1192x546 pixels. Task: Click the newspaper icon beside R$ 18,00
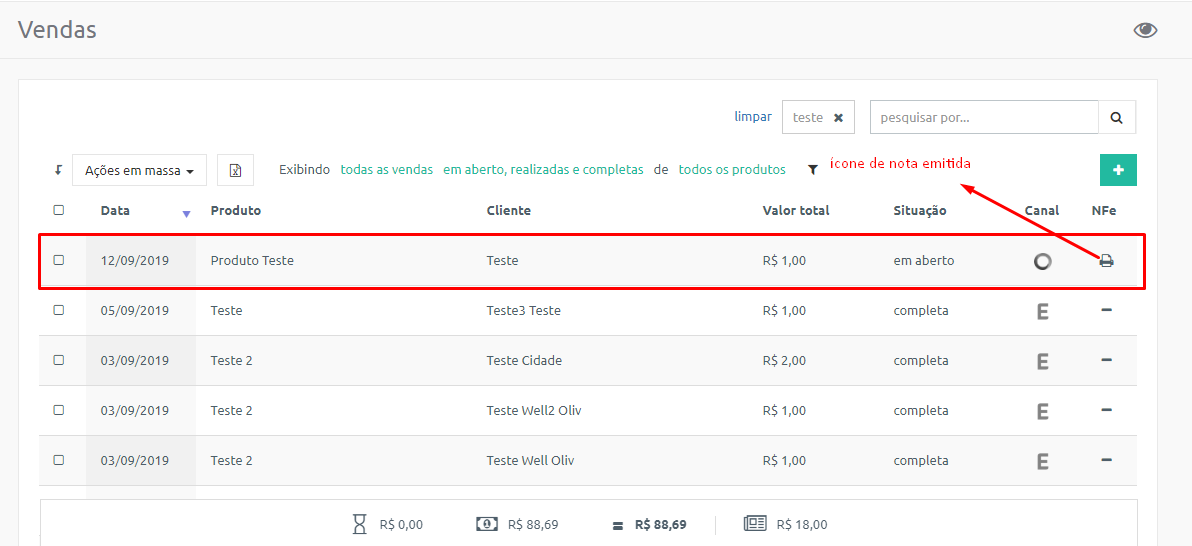pos(755,523)
